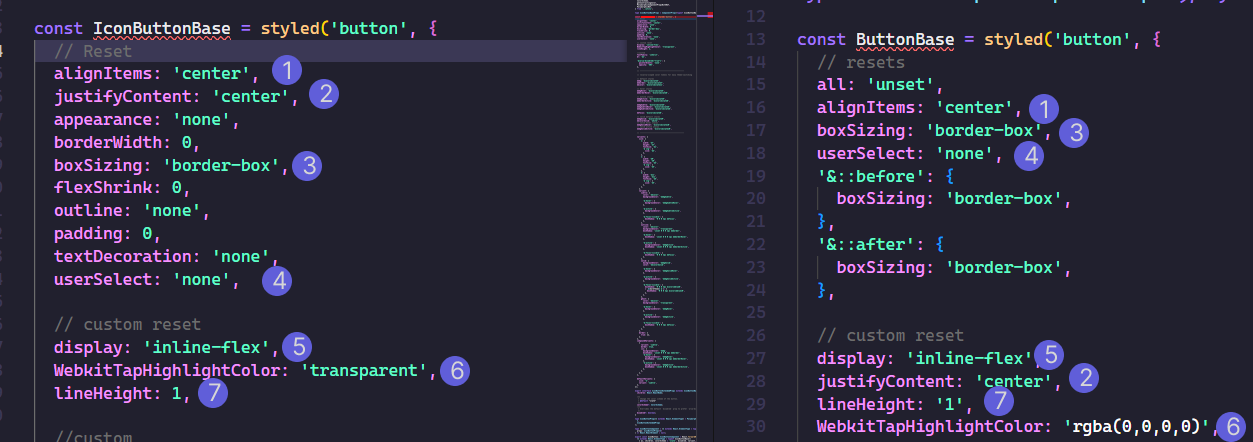Click styled('button' call in IconButtonBase declaration
1253x442 pixels.
click(336, 29)
